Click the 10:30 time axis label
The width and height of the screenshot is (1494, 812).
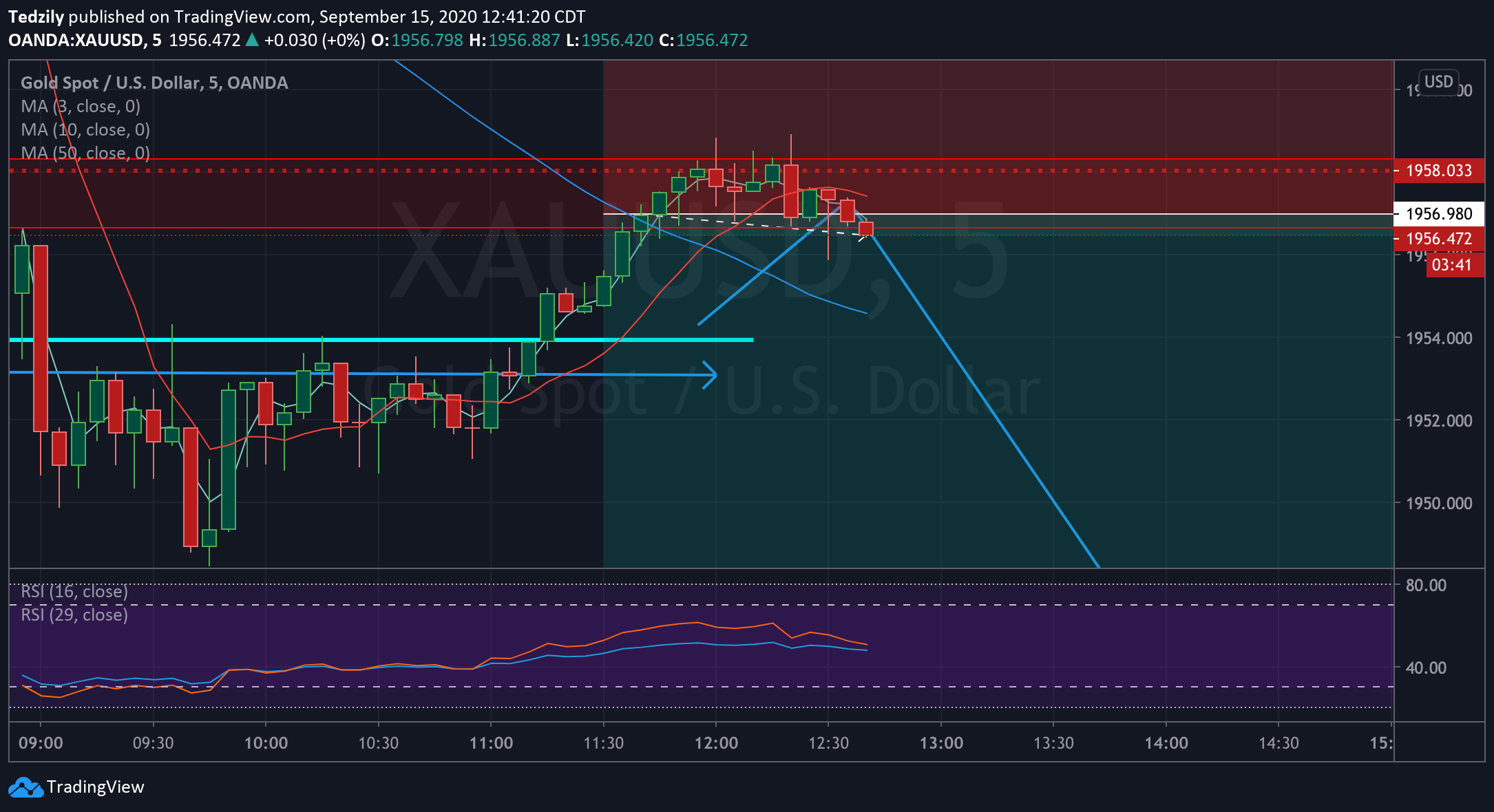(x=378, y=743)
